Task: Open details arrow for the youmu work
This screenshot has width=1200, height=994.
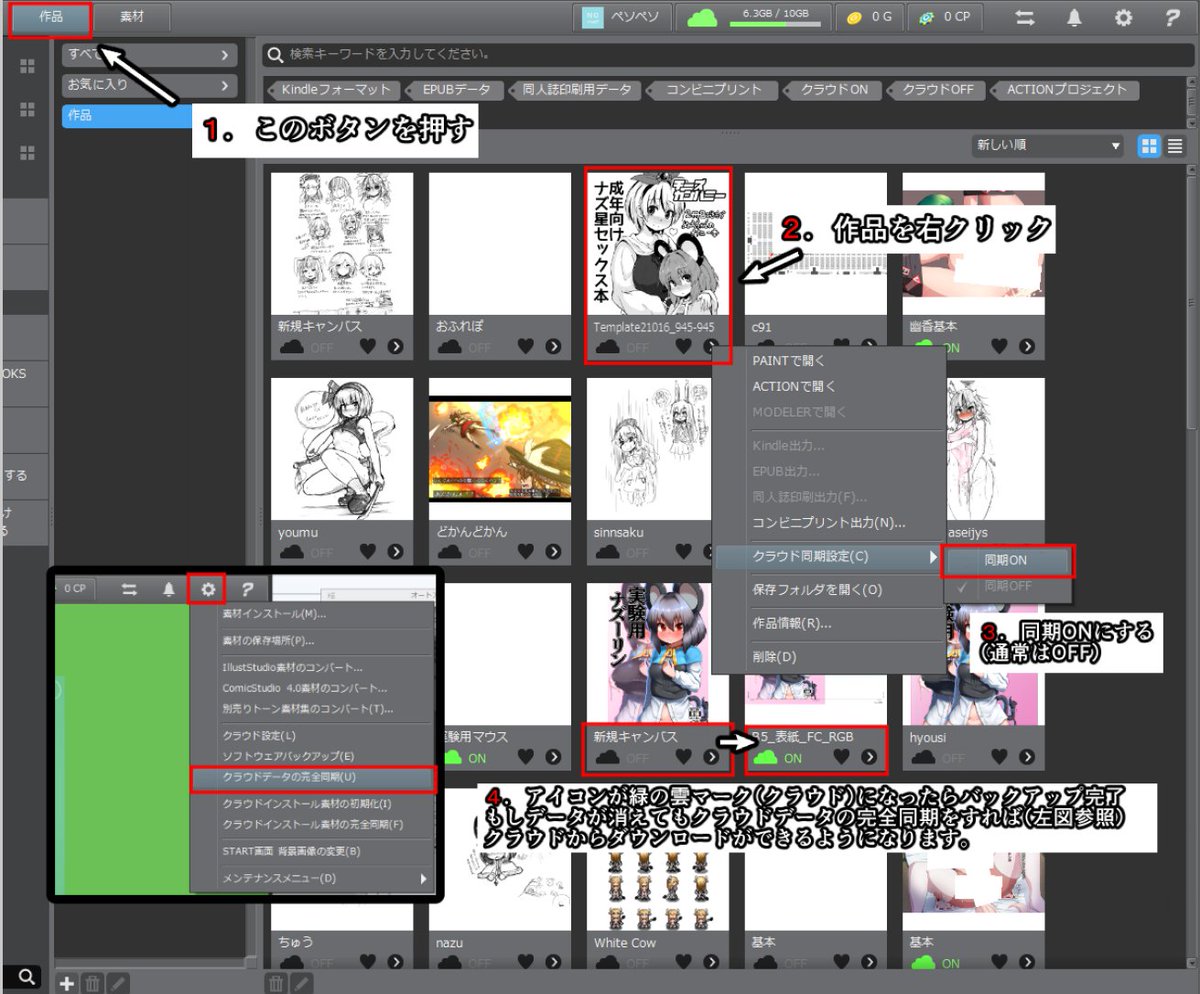Action: pos(395,552)
